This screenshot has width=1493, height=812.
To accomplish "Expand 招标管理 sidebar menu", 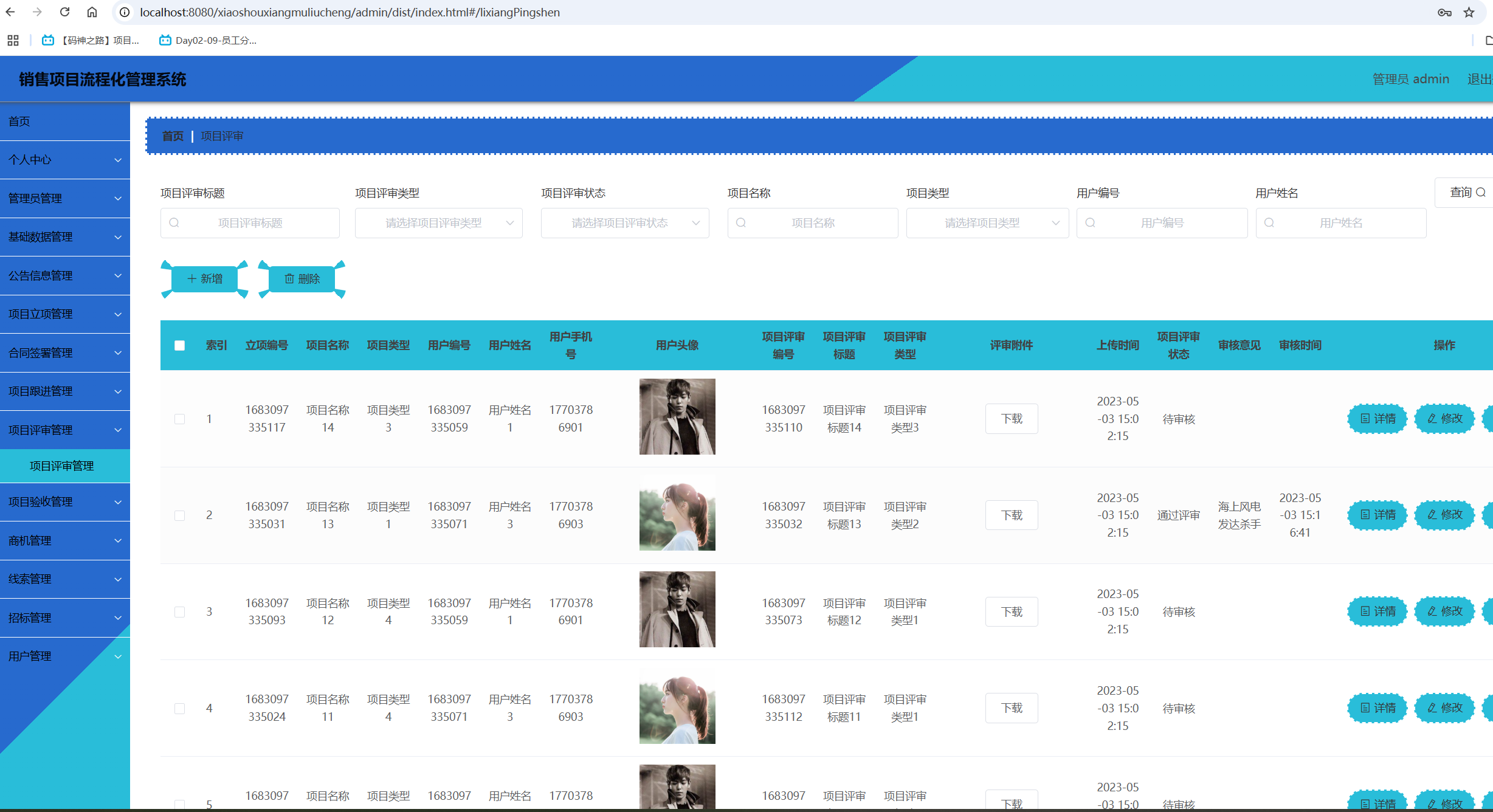I will click(x=65, y=618).
